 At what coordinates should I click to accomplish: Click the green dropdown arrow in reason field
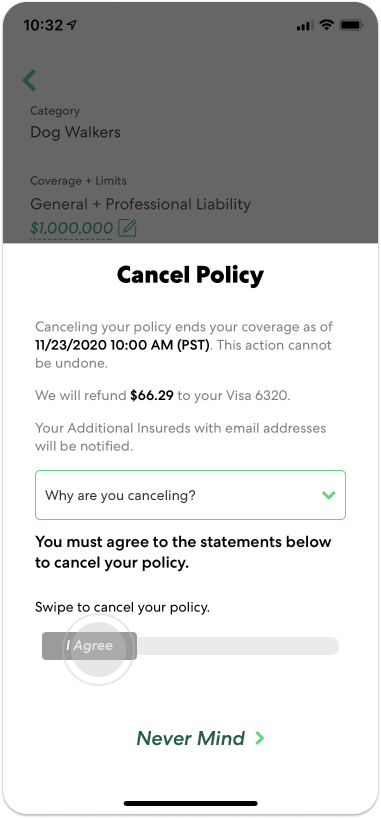click(x=329, y=495)
